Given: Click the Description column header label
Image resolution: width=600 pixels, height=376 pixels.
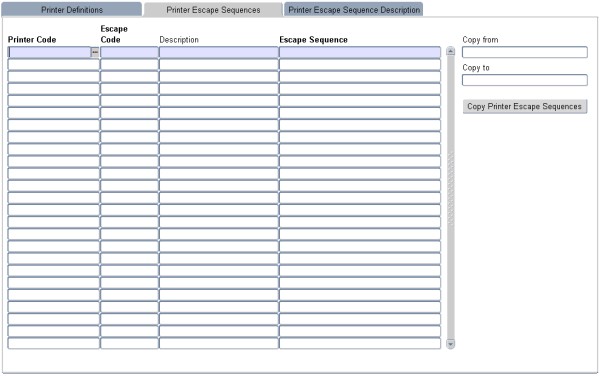Looking at the screenshot, I should tap(179, 40).
